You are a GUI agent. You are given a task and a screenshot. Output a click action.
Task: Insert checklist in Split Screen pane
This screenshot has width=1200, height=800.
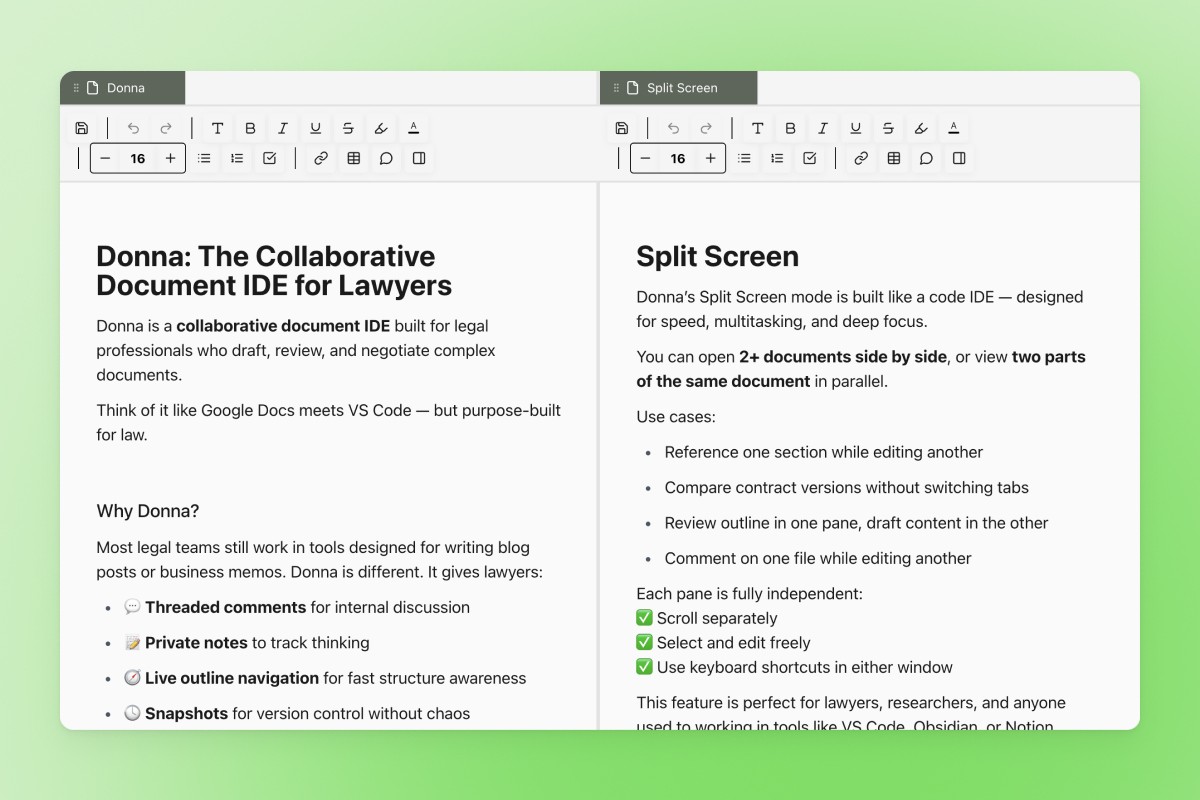[x=810, y=158]
